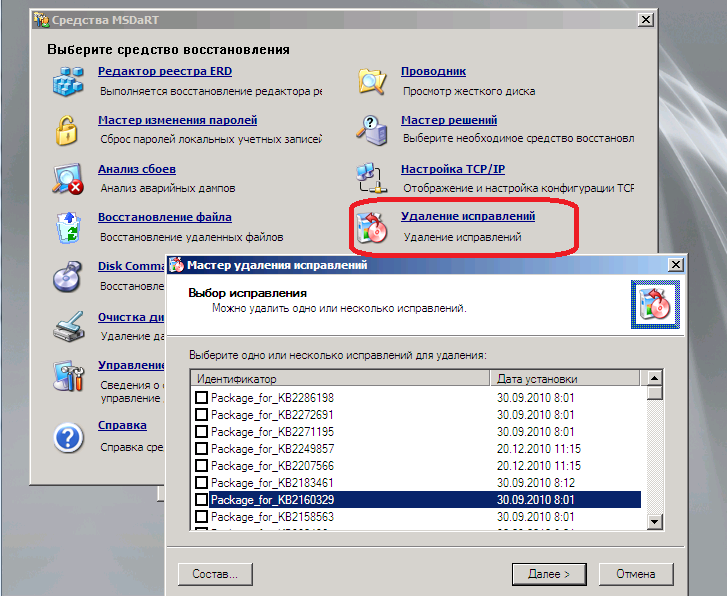This screenshot has width=727, height=596.
Task: Select the Package_for_KB2286198 row text
Action: click(272, 397)
